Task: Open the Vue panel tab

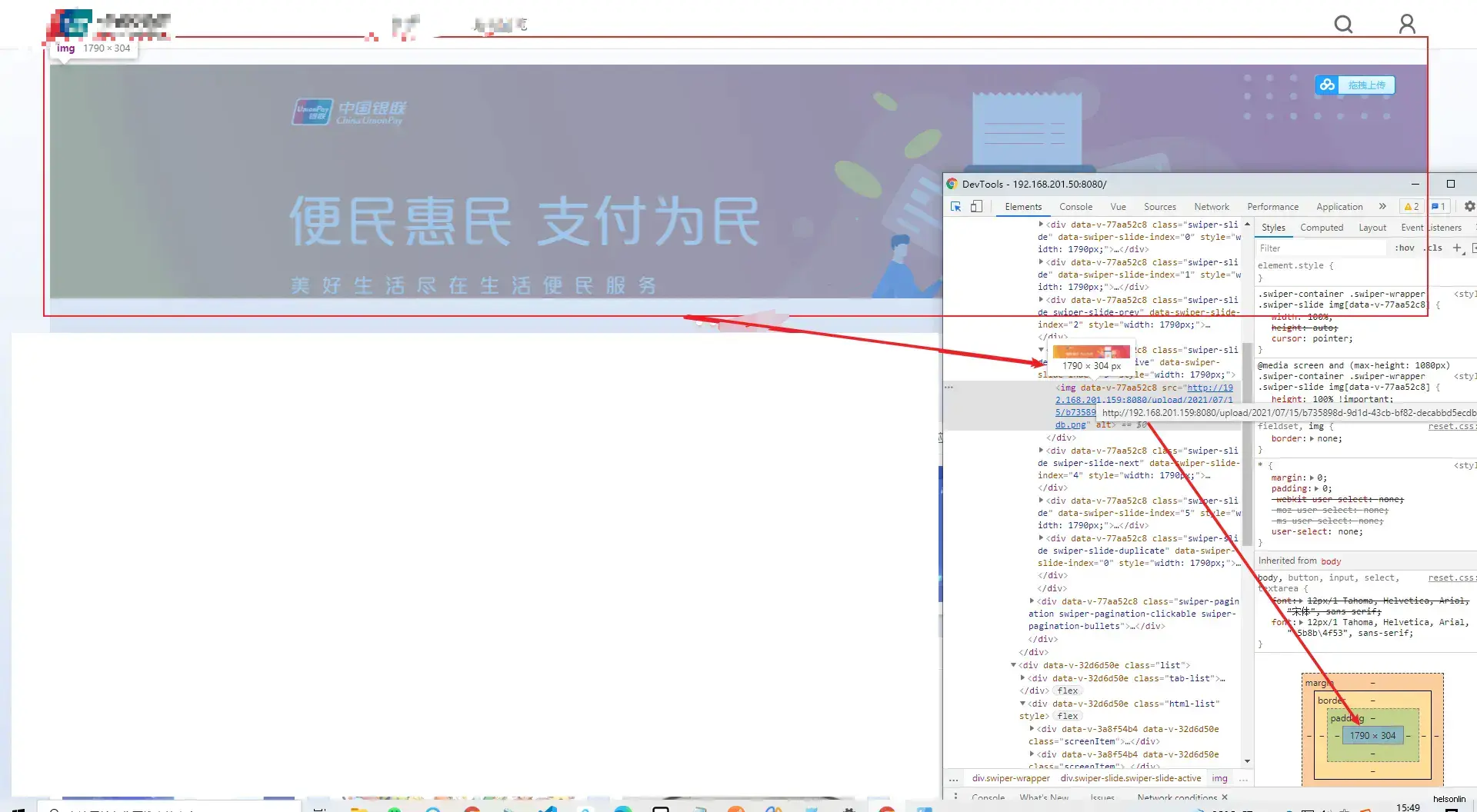Action: click(x=1118, y=206)
